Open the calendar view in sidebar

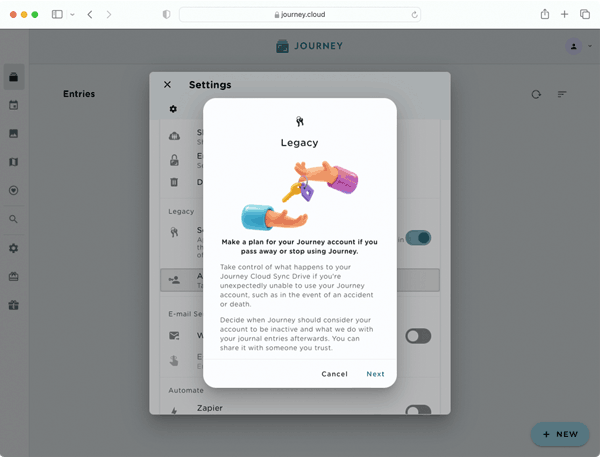[14, 105]
